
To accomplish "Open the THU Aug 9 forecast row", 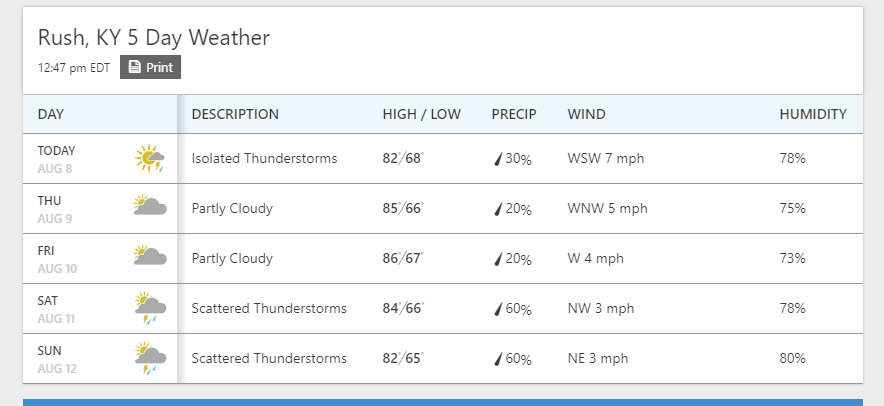I will pos(443,209).
